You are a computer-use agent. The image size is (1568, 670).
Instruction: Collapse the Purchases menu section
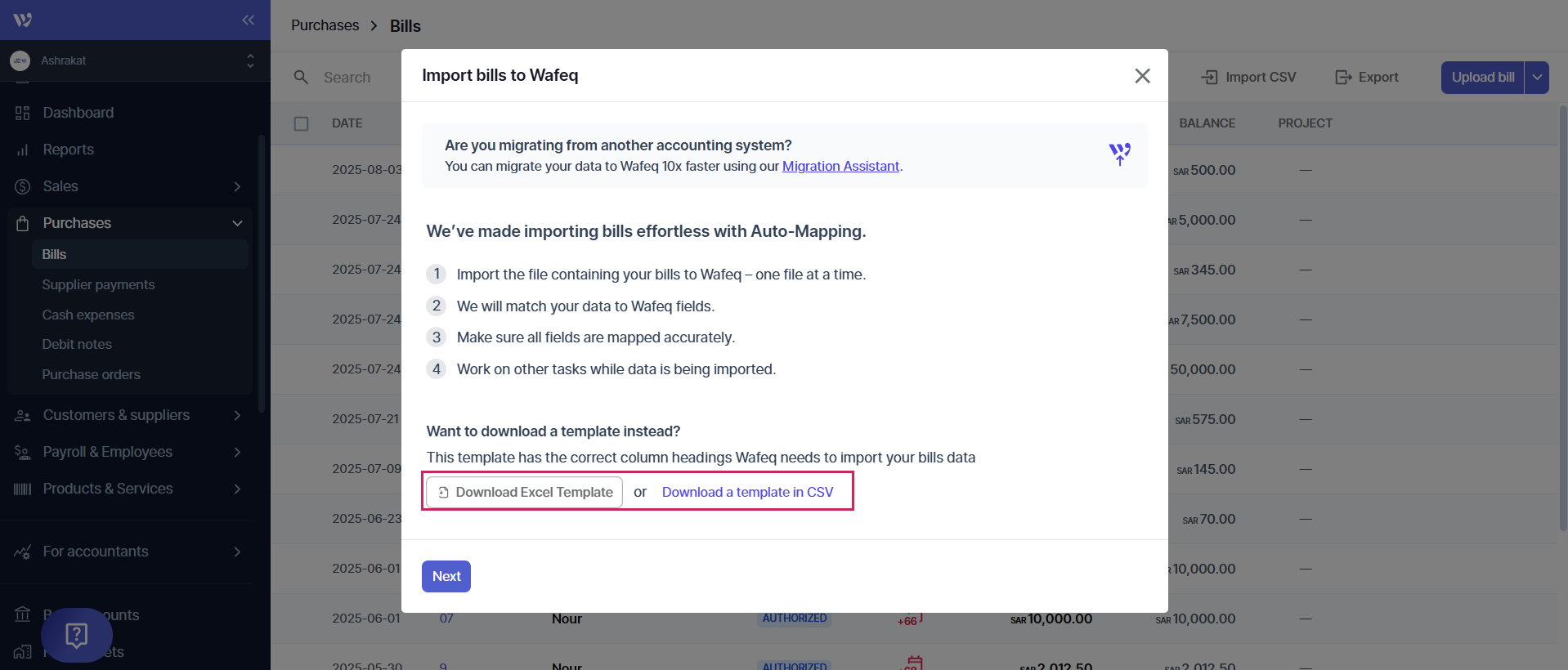(237, 223)
